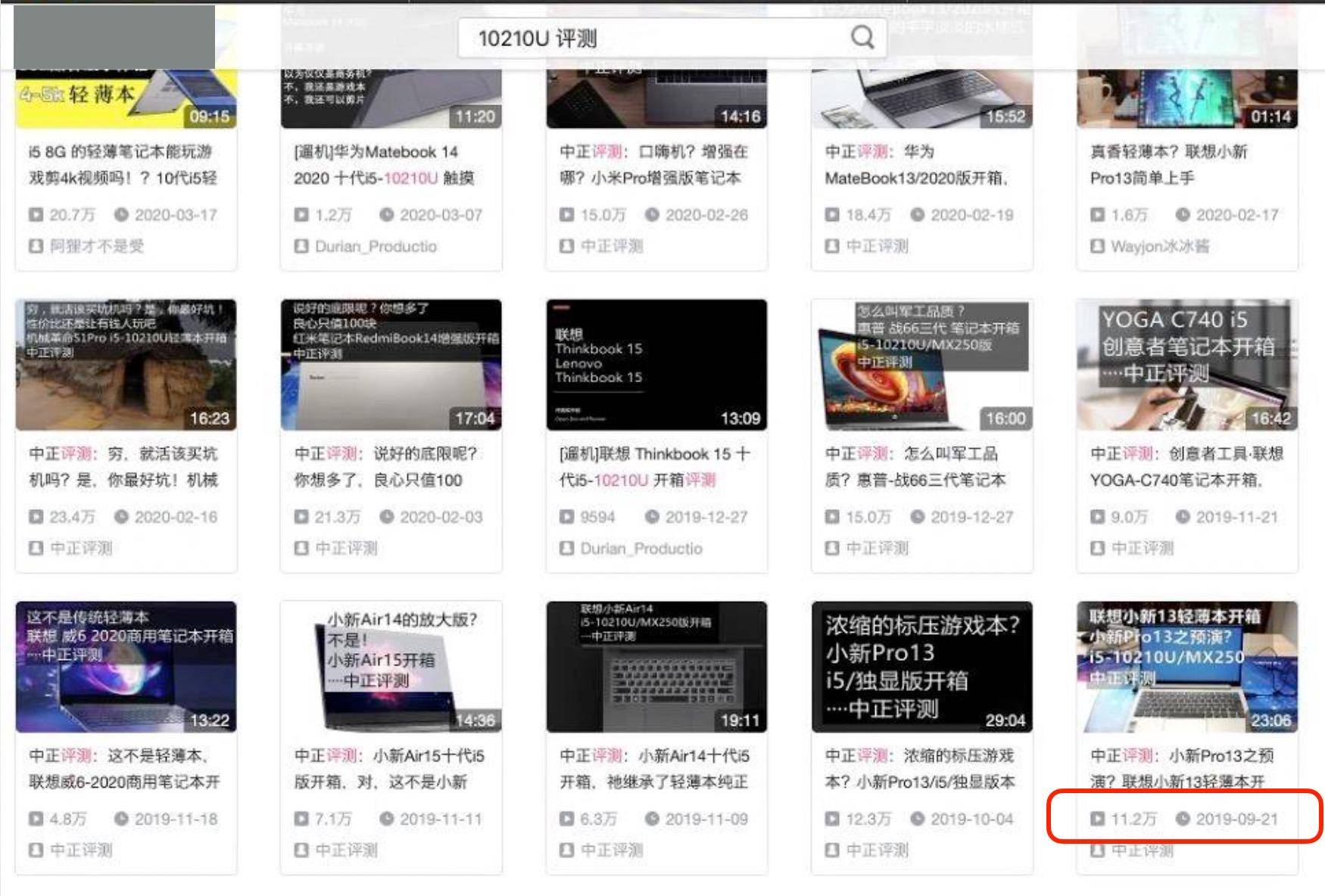Open title "怎么叫军工品质？惠普-战66三代"
The image size is (1325, 896).
click(915, 467)
